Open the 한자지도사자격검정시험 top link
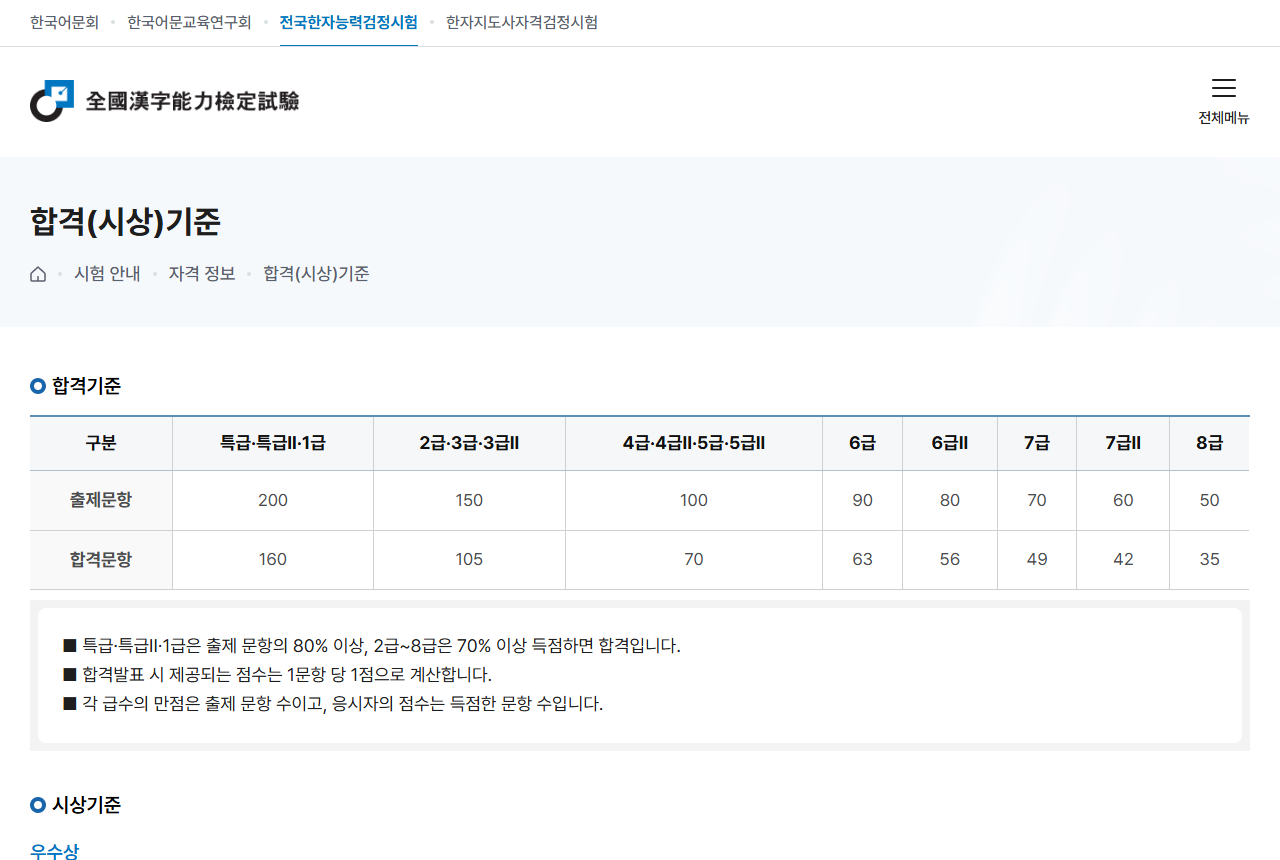This screenshot has width=1280, height=860. [522, 22]
